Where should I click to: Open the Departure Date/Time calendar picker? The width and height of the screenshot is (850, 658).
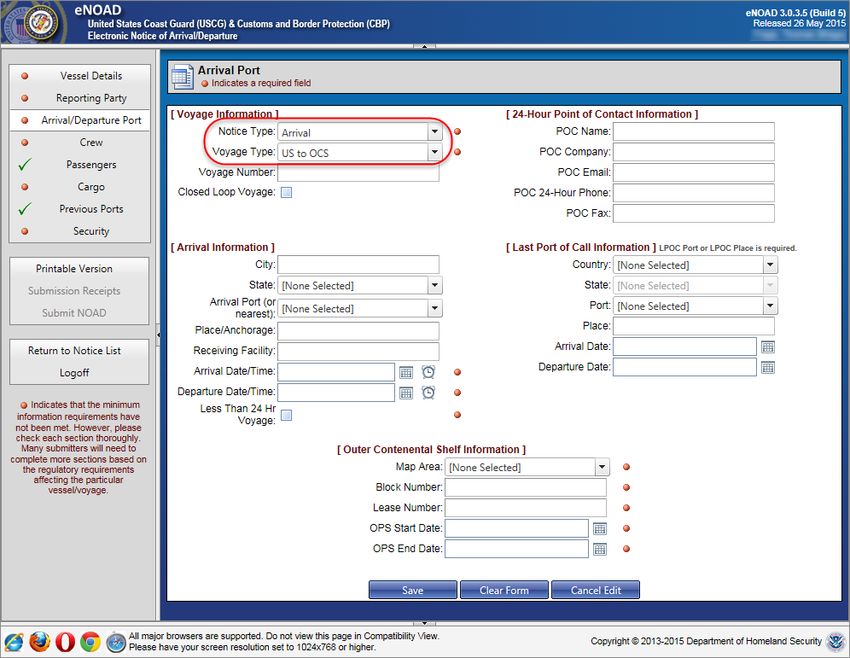(x=406, y=393)
